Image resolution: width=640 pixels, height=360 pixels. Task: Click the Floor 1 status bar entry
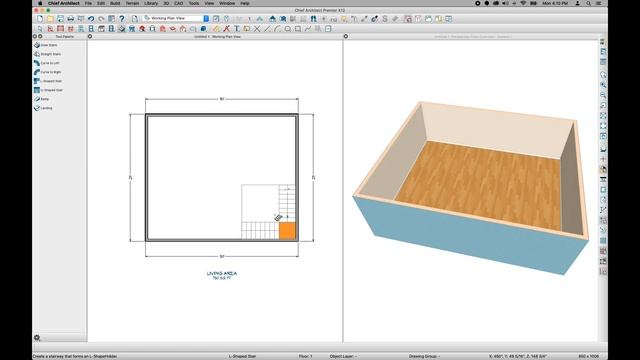click(x=305, y=356)
